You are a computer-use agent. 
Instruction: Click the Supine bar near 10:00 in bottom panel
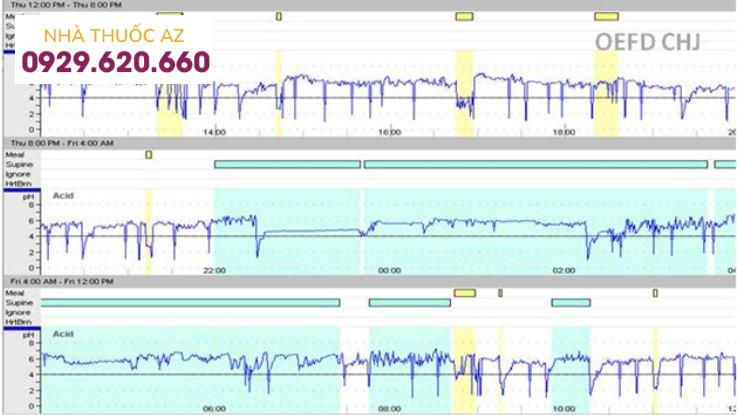coord(571,302)
